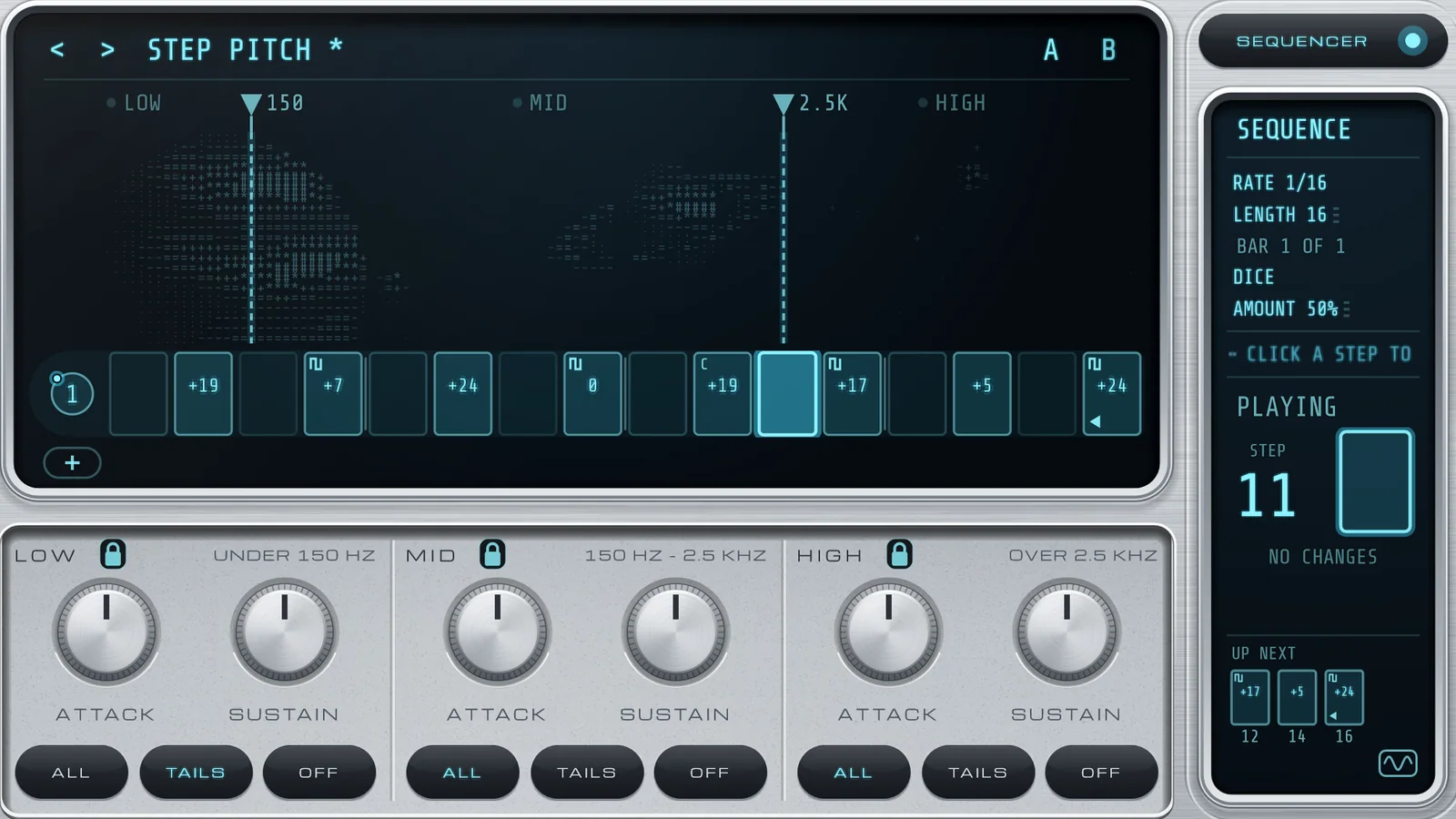Open the AMOUNT 50% setting
This screenshot has height=819, width=1456.
tap(1285, 308)
